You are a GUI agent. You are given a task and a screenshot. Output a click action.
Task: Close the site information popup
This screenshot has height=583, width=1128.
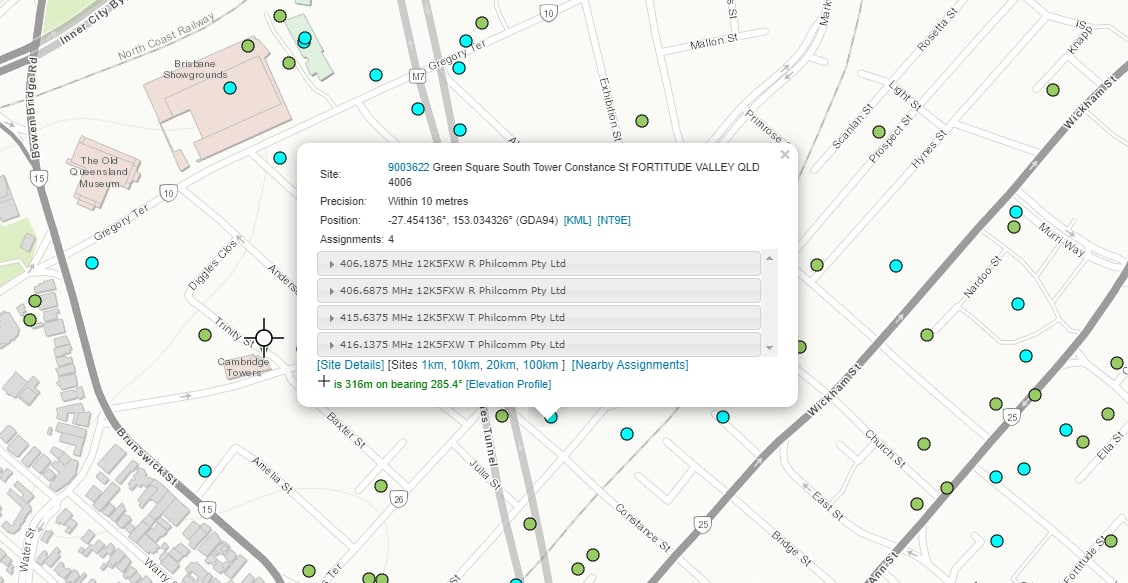tap(785, 155)
